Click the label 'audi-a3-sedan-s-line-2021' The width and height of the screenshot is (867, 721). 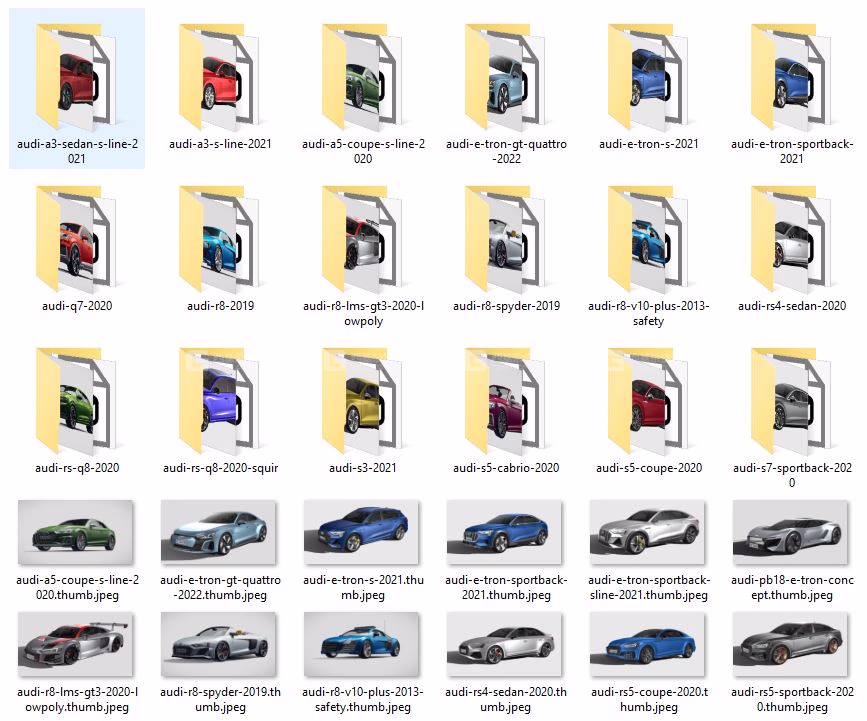[77, 151]
